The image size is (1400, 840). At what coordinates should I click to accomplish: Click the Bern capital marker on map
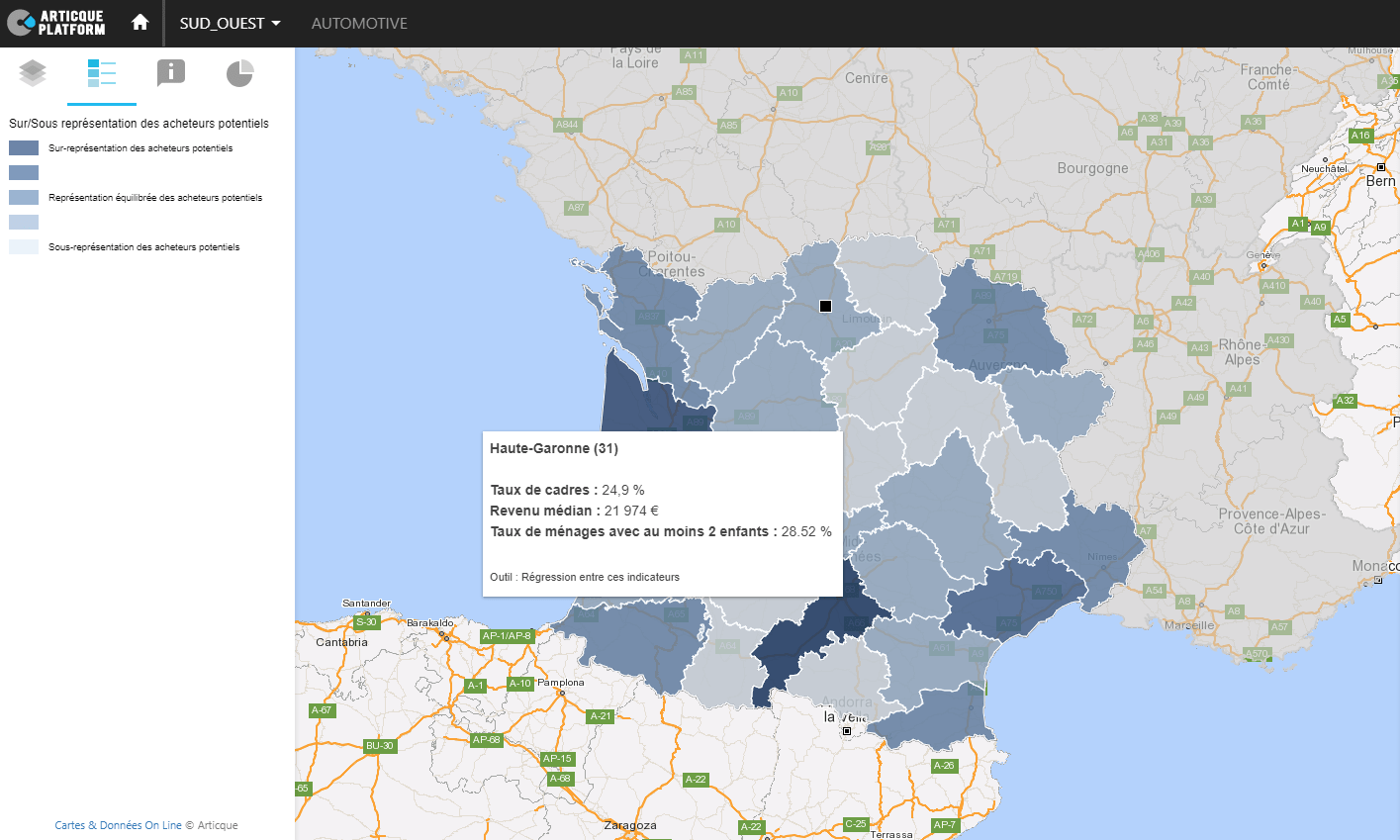pyautogui.click(x=1381, y=167)
